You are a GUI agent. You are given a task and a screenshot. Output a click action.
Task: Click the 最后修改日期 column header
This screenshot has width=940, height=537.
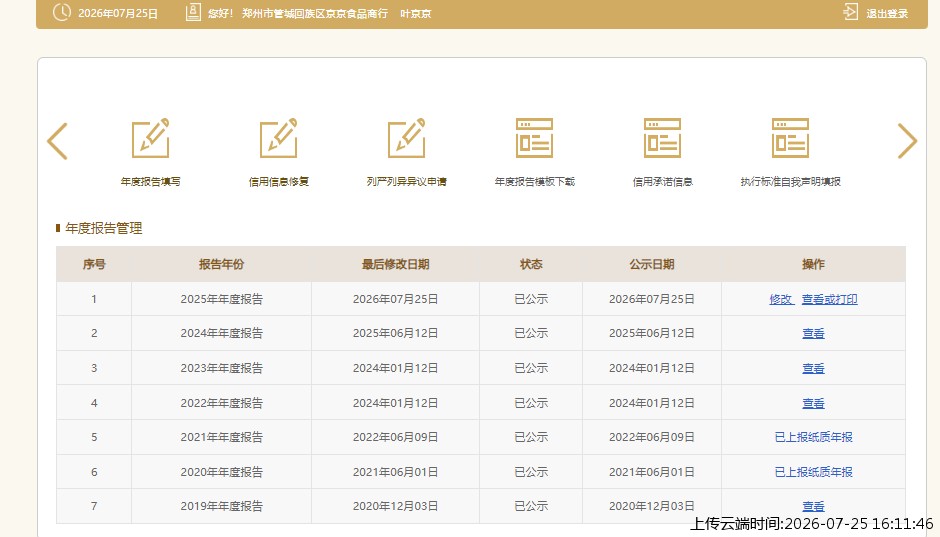coord(395,264)
